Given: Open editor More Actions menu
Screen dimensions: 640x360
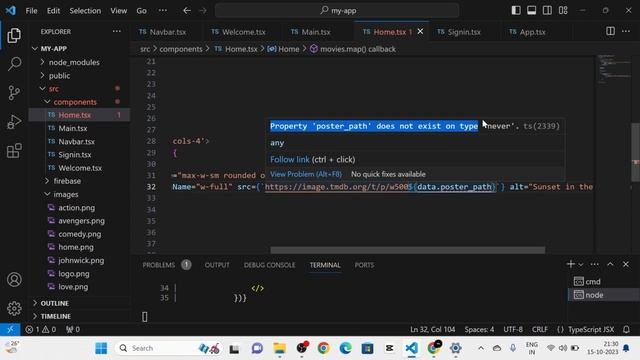Looking at the screenshot, I should (626, 31).
